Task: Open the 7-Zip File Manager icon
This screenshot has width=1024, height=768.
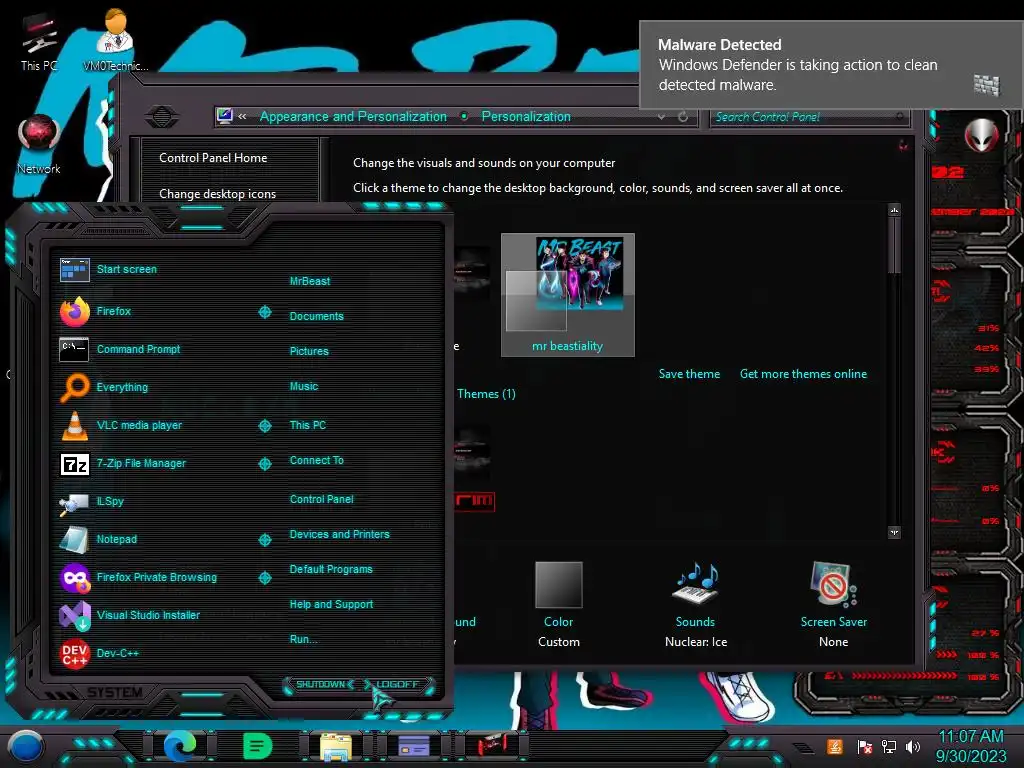Action: point(74,464)
